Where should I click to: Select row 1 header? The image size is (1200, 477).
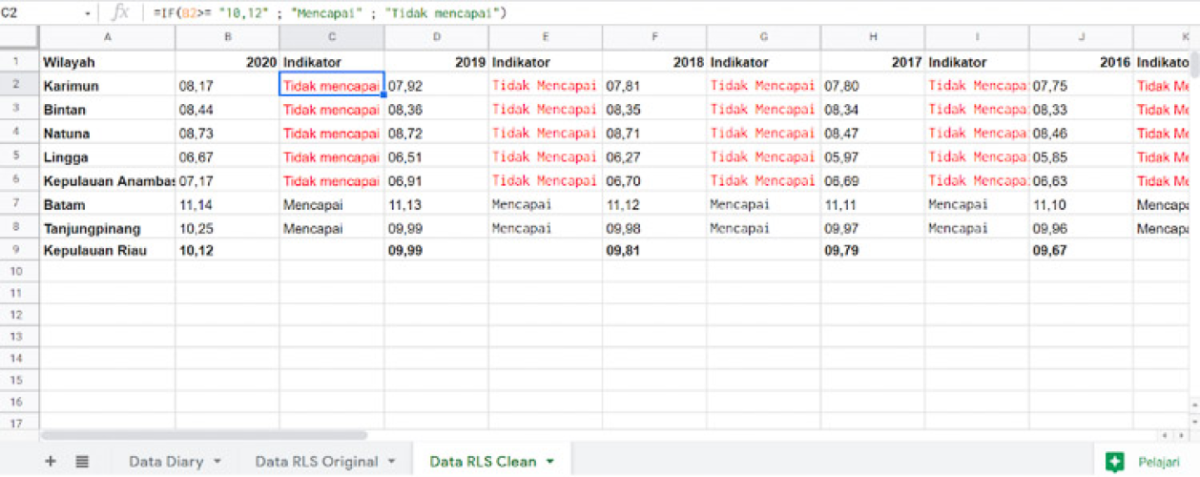tap(20, 62)
